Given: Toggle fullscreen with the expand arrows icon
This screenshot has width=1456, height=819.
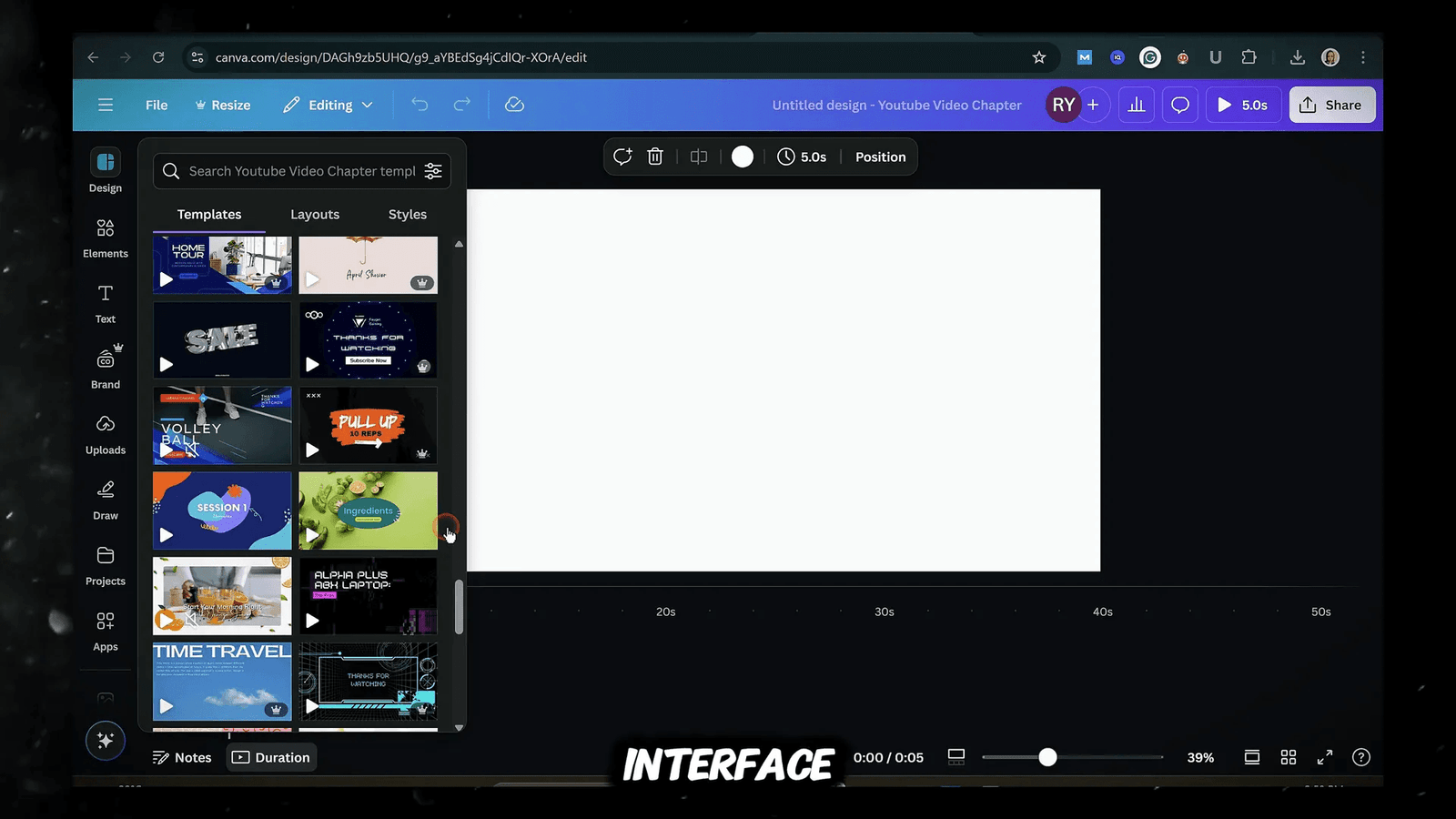Looking at the screenshot, I should (1325, 756).
